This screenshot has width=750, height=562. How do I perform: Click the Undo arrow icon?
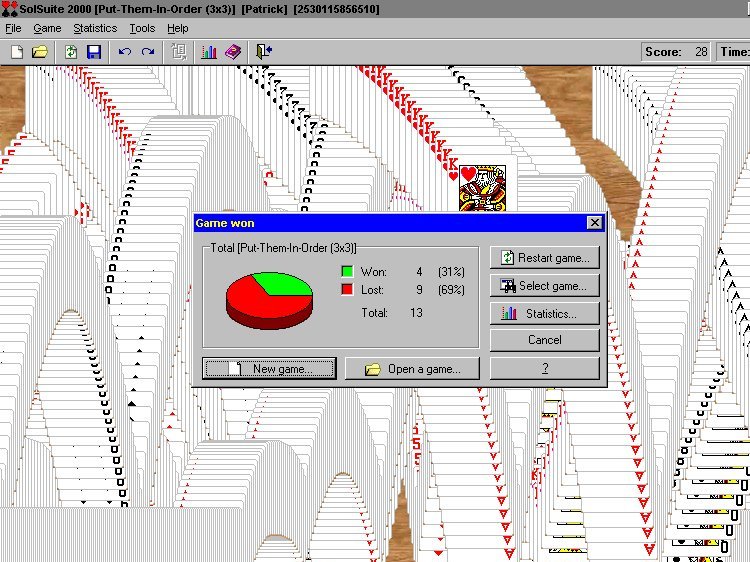(125, 52)
